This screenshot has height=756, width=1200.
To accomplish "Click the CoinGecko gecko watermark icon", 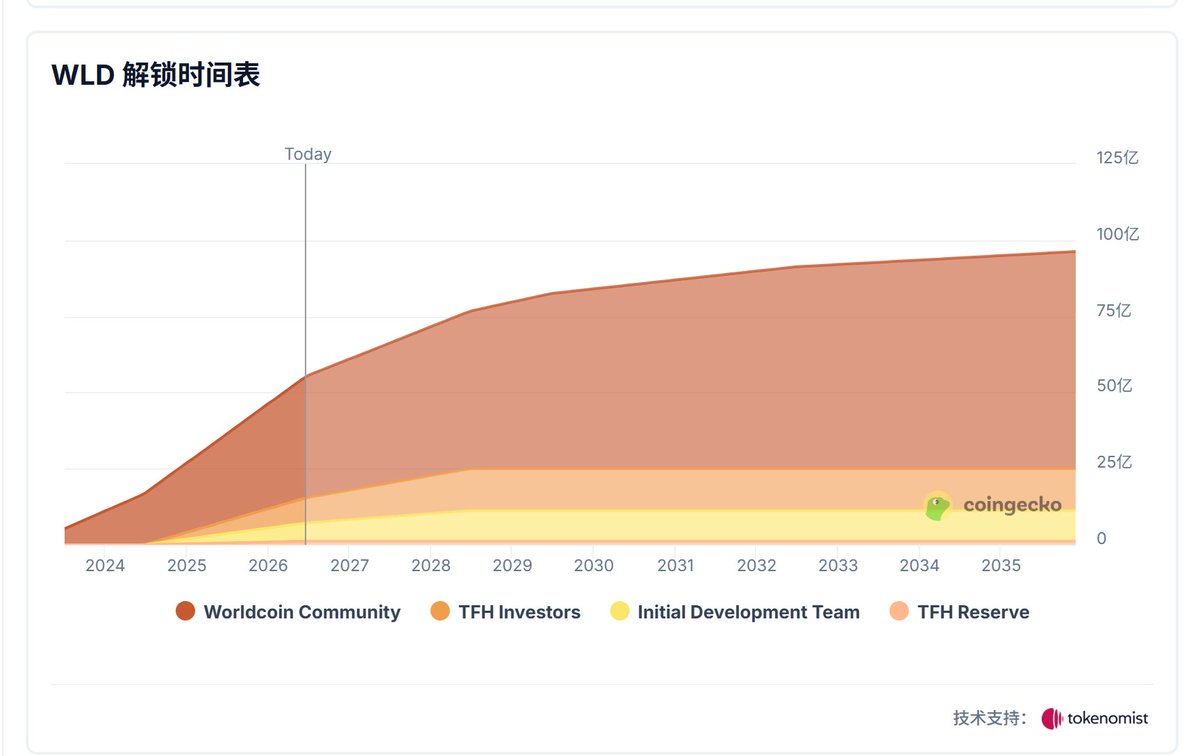I will pyautogui.click(x=937, y=506).
